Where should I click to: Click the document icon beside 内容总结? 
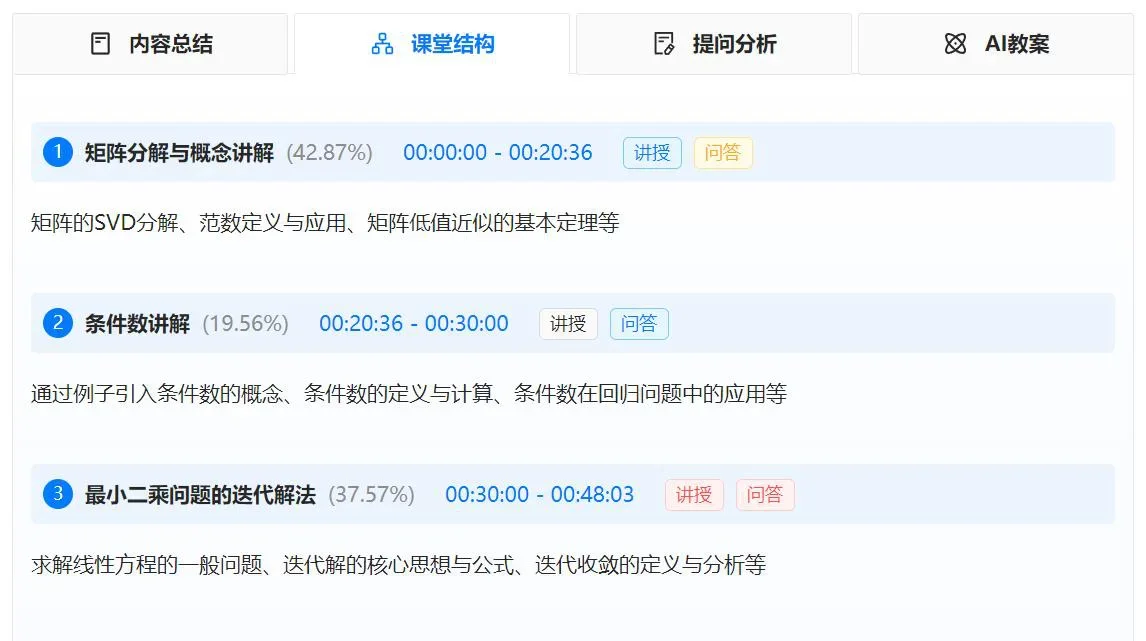pos(100,44)
